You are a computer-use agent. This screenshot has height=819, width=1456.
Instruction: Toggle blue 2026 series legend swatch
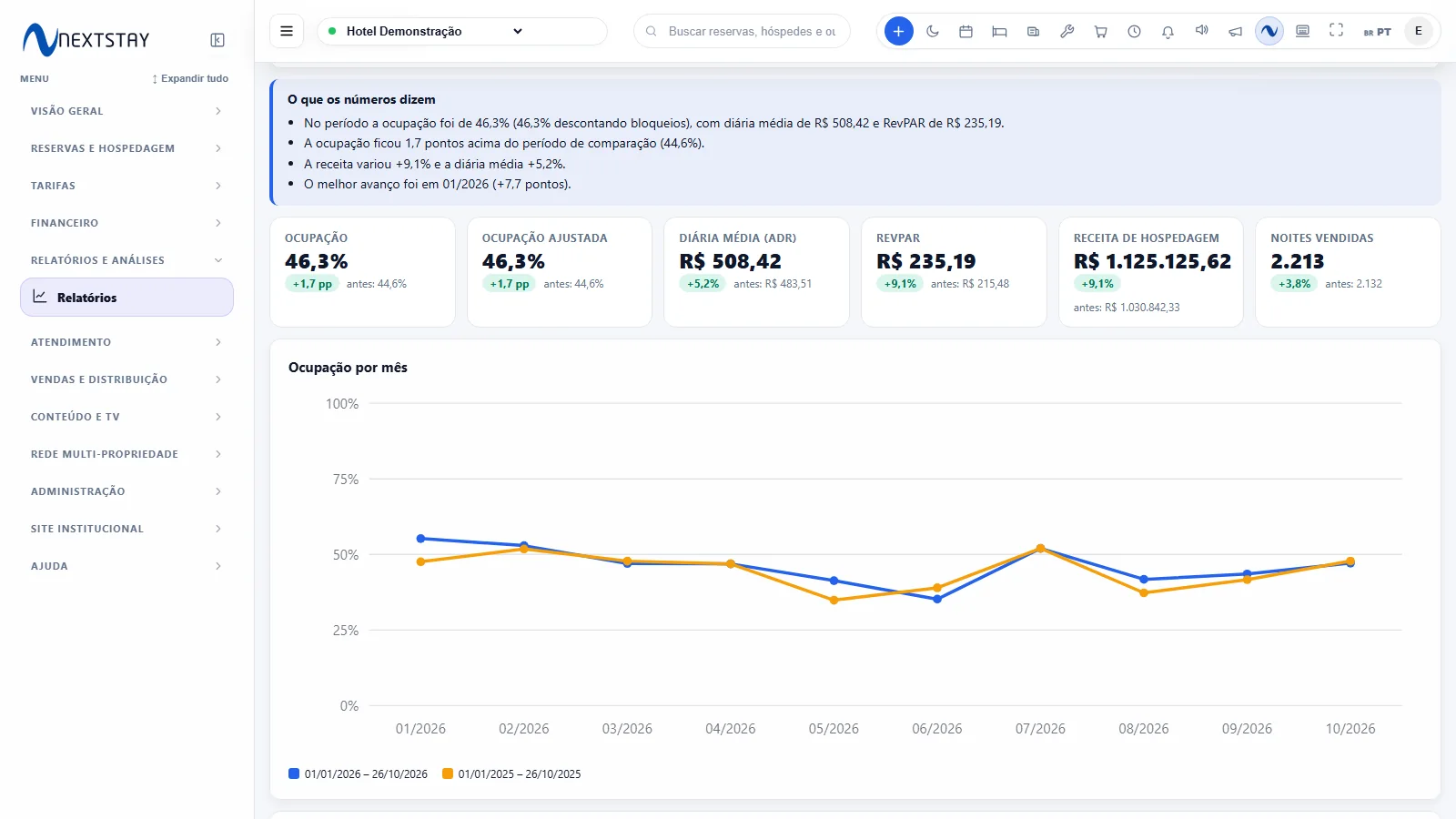pyautogui.click(x=294, y=773)
